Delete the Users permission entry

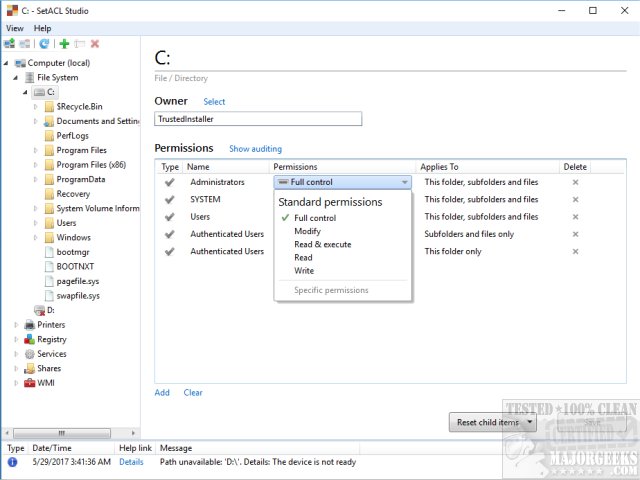576,217
